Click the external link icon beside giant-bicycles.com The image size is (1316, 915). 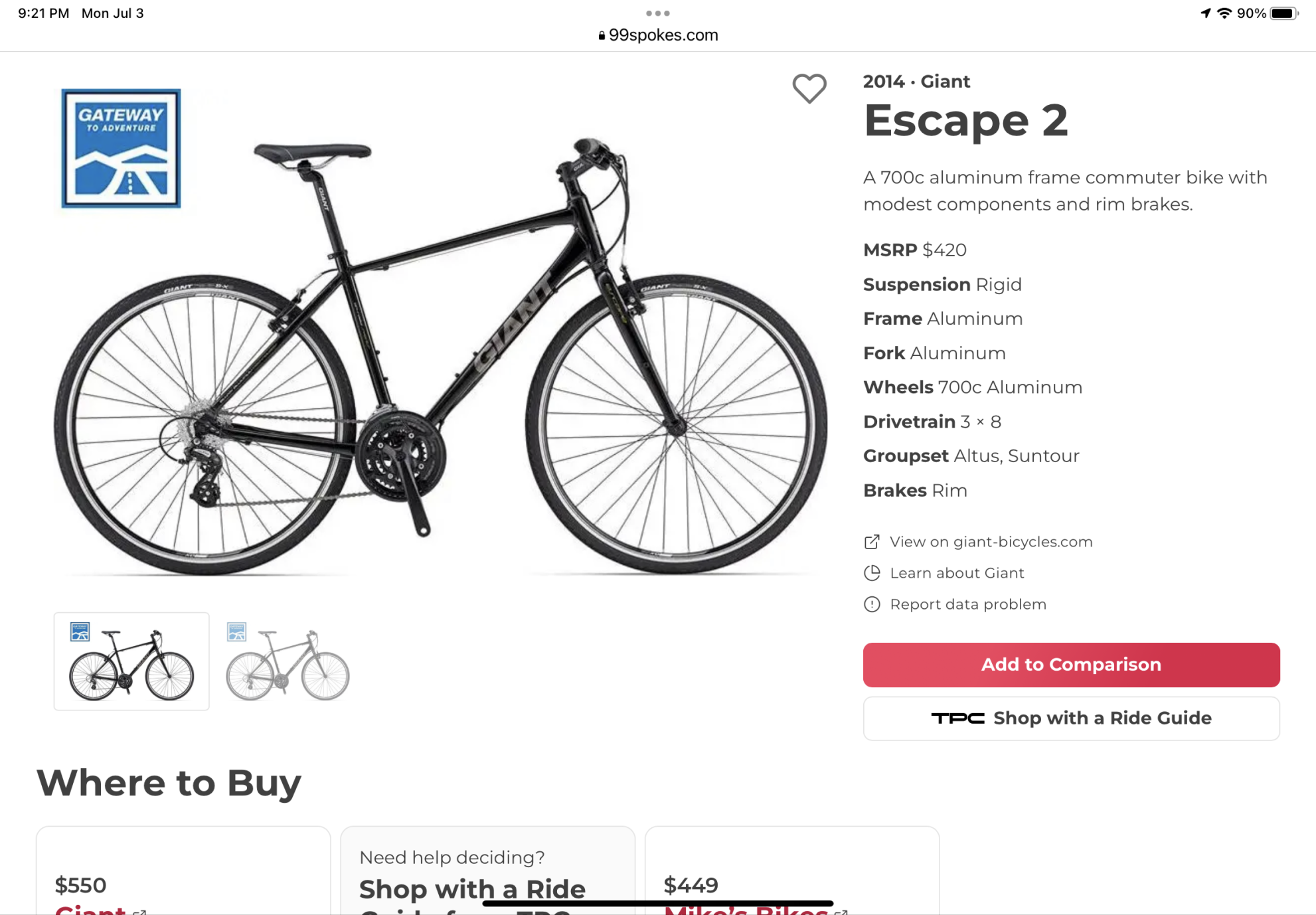pos(872,542)
